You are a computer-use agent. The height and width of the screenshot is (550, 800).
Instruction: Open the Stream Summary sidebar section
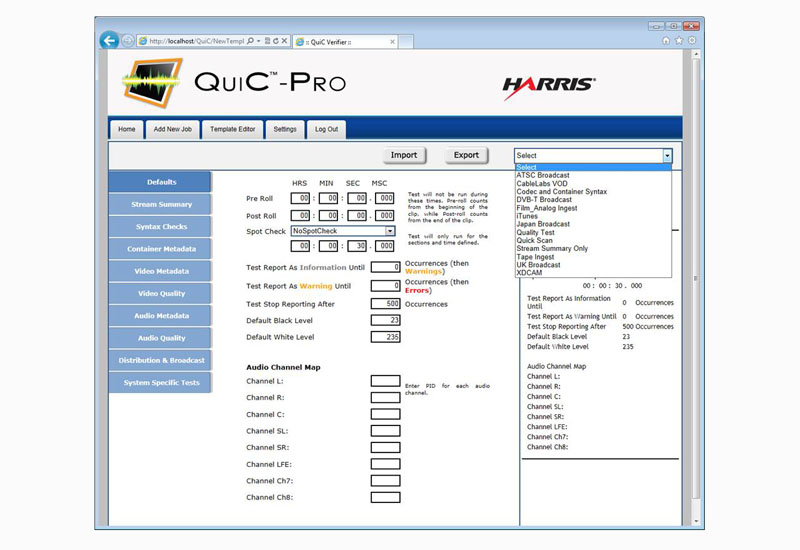click(x=160, y=205)
